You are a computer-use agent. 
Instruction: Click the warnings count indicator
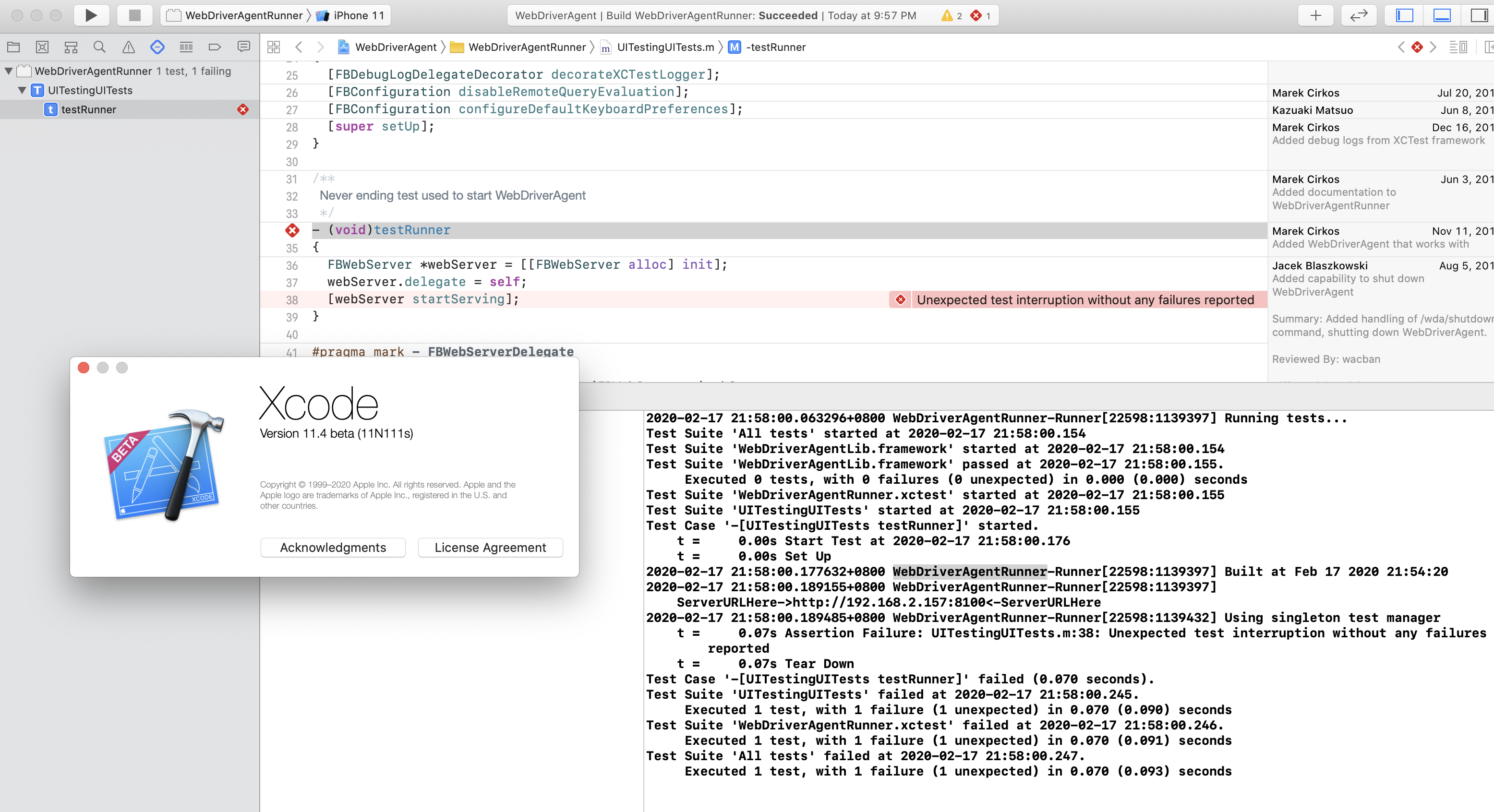pyautogui.click(x=952, y=16)
